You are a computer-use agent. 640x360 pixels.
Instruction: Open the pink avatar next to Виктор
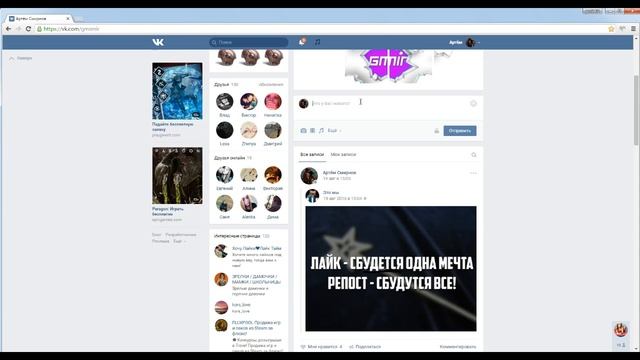273,102
